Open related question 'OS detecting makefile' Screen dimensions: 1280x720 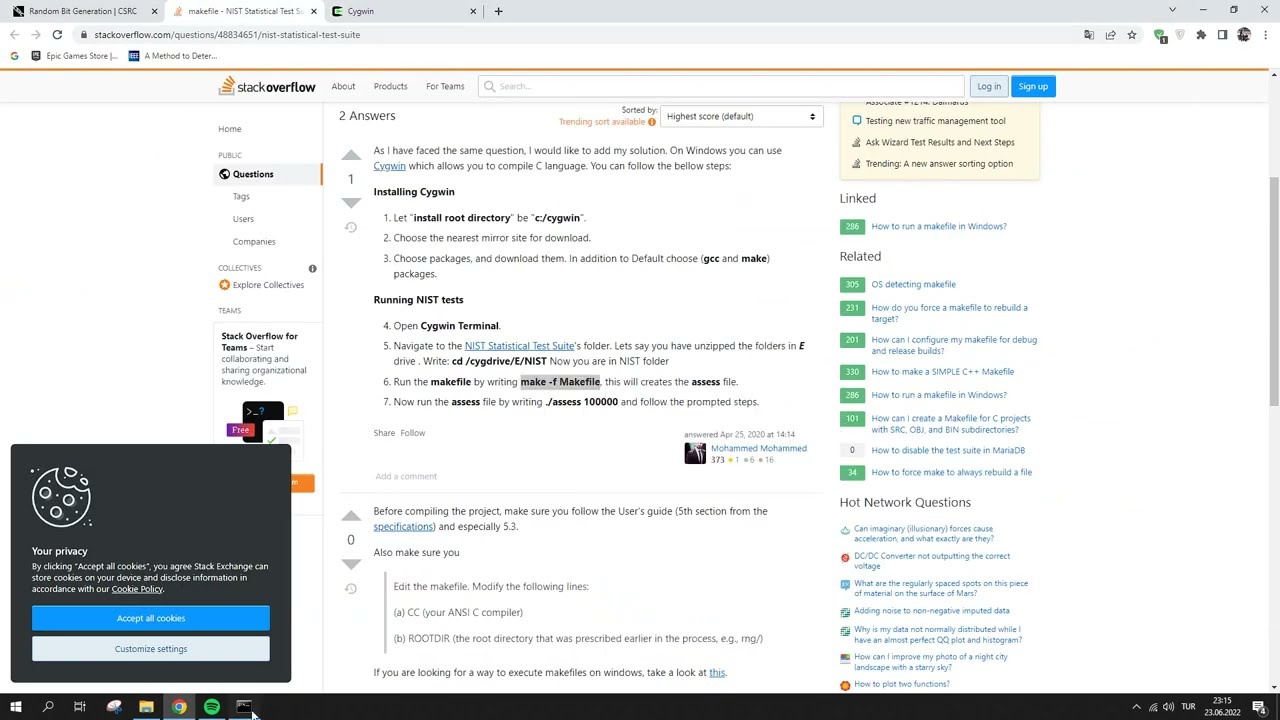913,284
